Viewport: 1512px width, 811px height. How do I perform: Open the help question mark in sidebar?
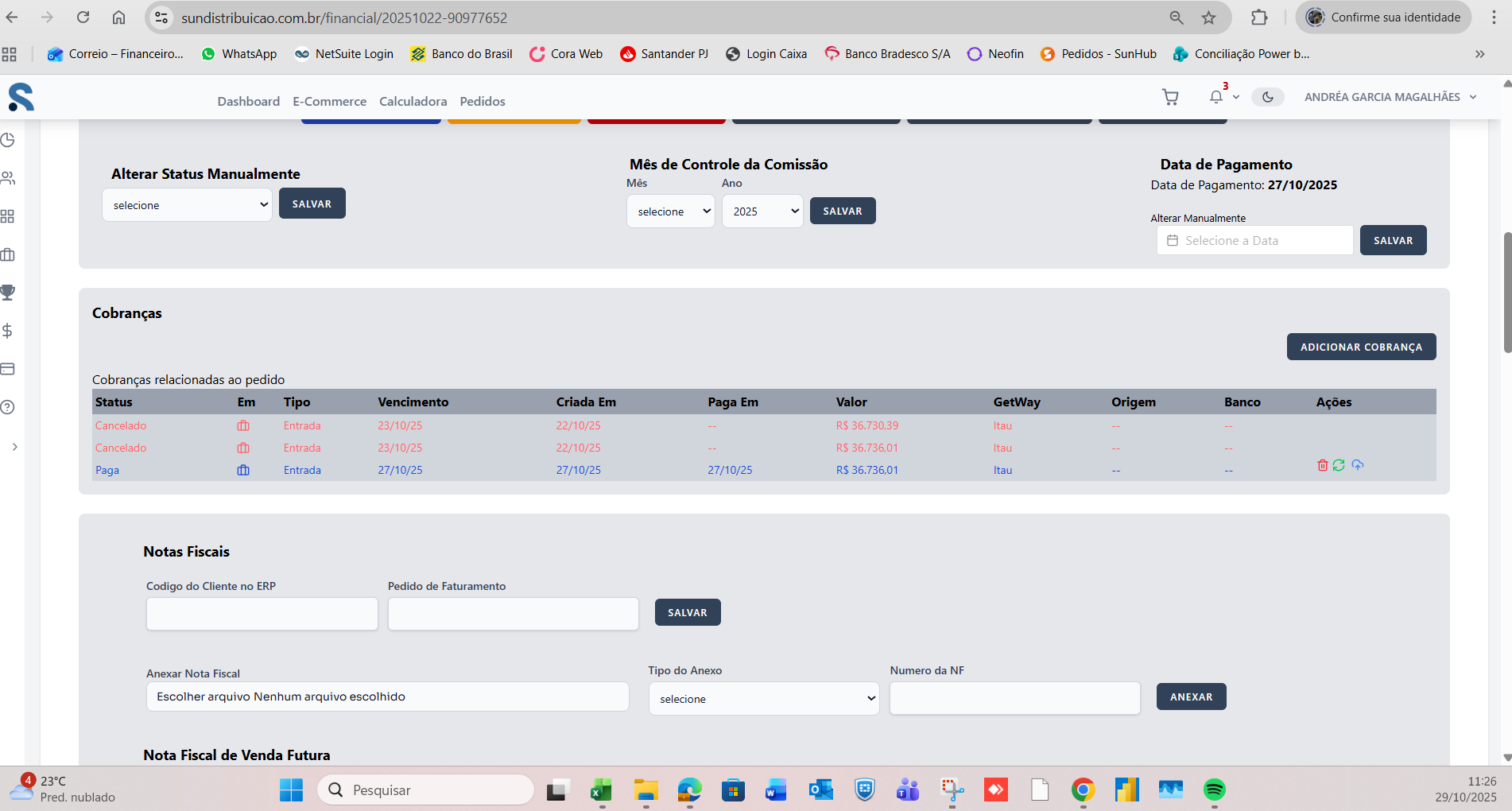pos(8,407)
